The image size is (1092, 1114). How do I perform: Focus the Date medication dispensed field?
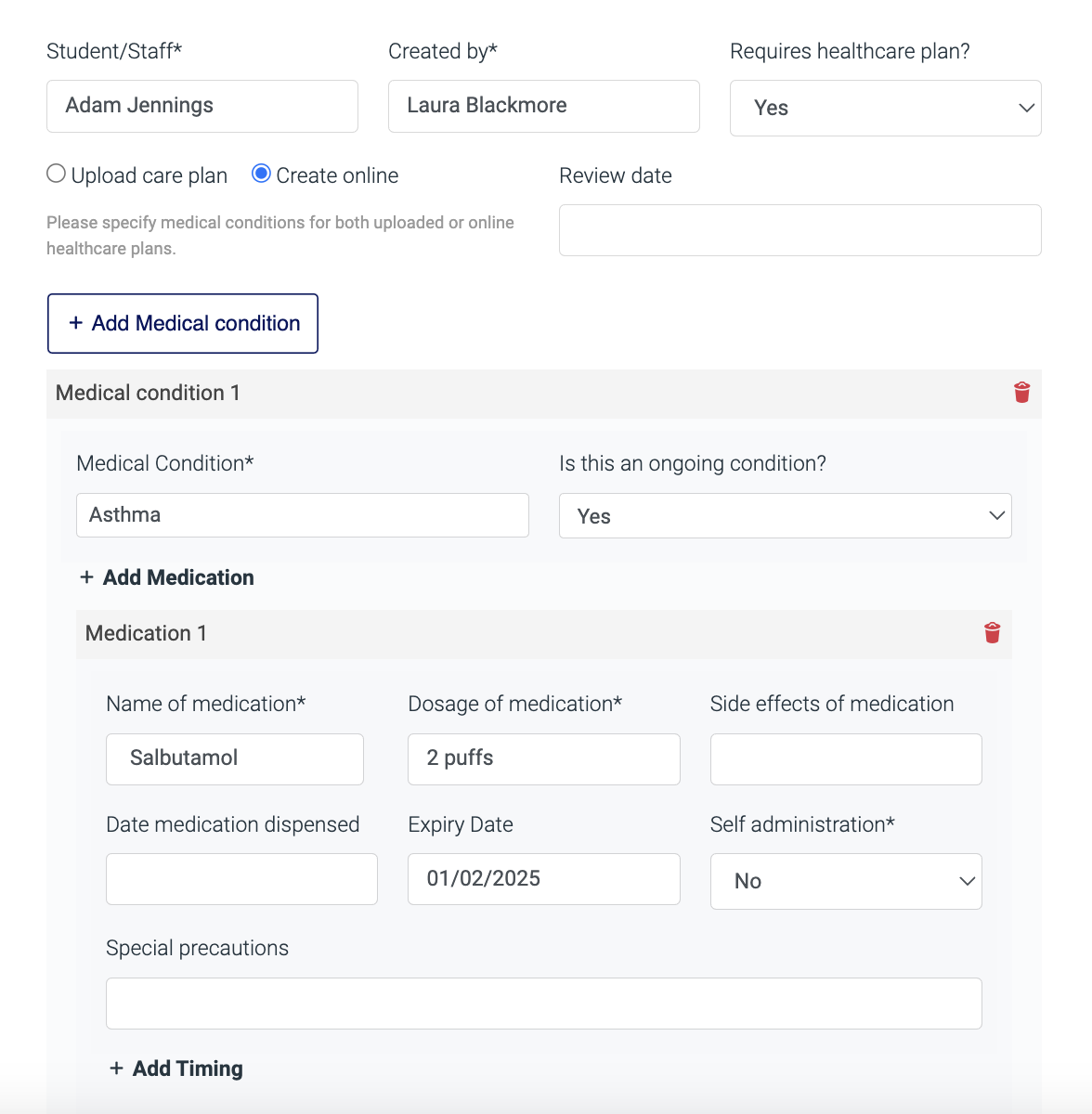[241, 879]
